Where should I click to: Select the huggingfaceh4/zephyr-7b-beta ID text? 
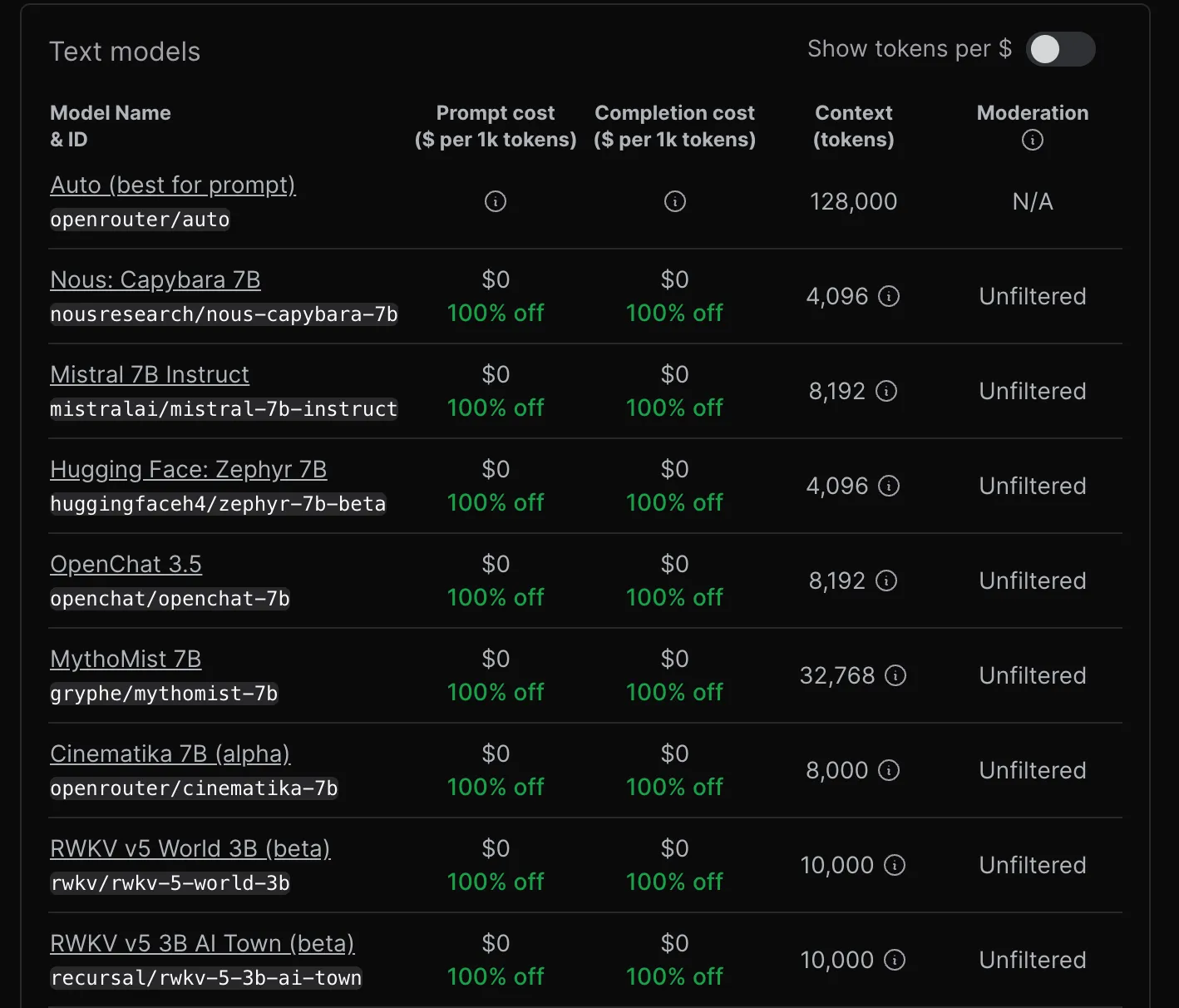tap(218, 504)
